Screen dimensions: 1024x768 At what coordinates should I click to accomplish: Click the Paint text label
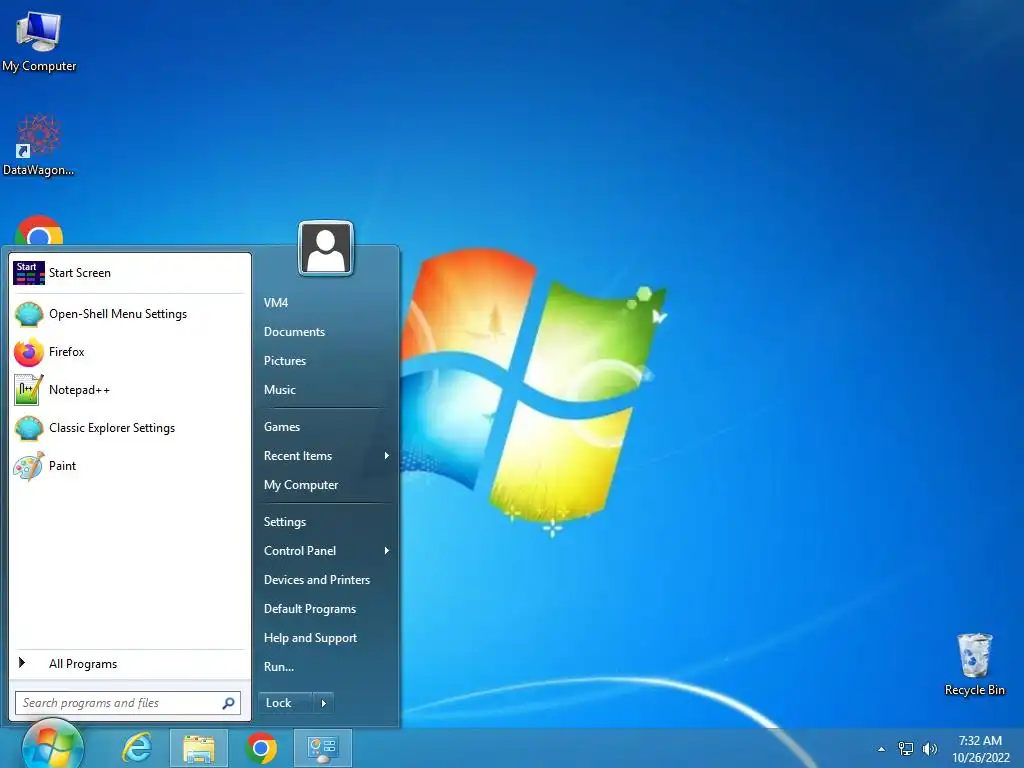pyautogui.click(x=62, y=466)
